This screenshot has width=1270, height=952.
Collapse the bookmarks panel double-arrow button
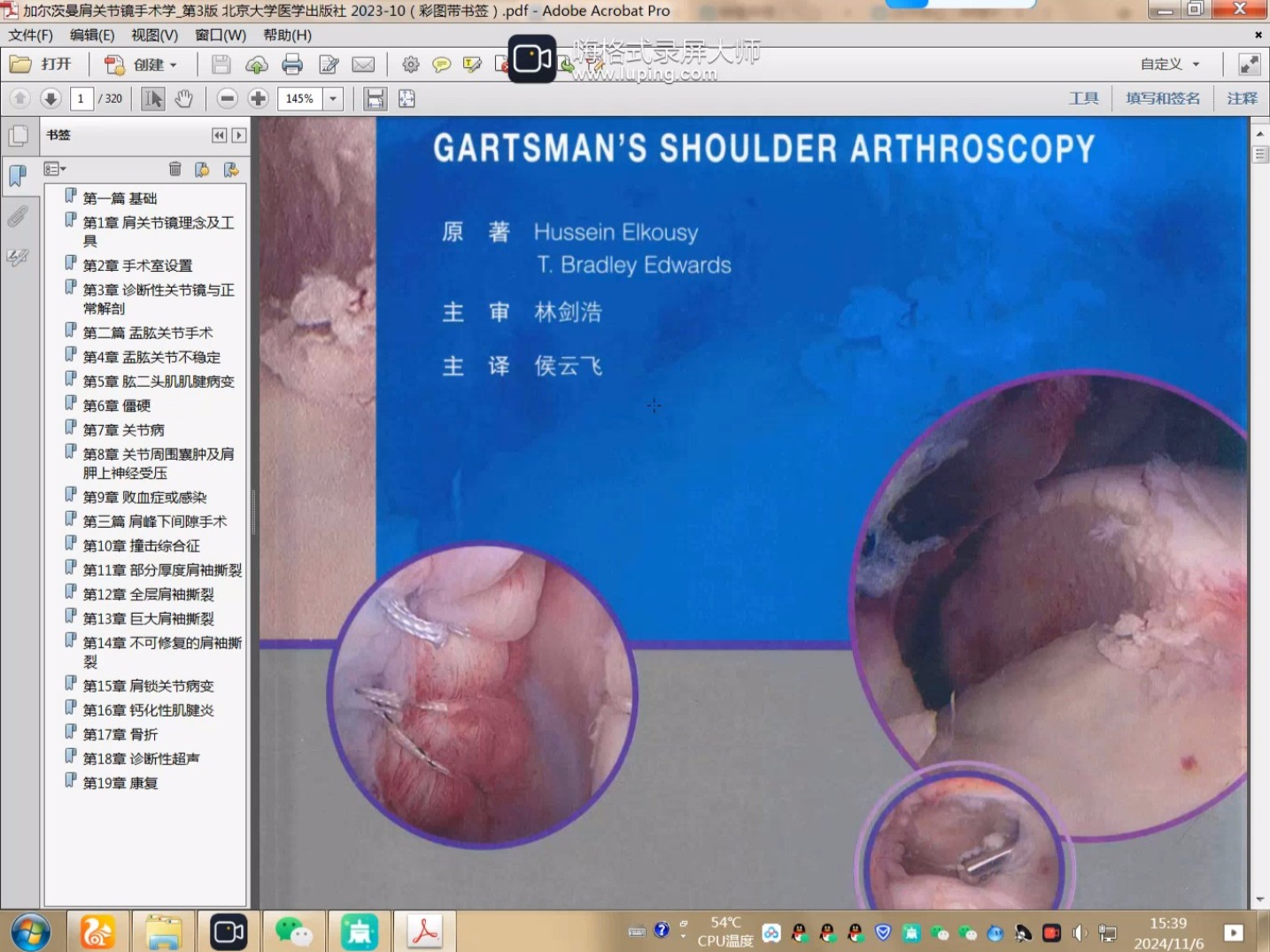pyautogui.click(x=220, y=135)
